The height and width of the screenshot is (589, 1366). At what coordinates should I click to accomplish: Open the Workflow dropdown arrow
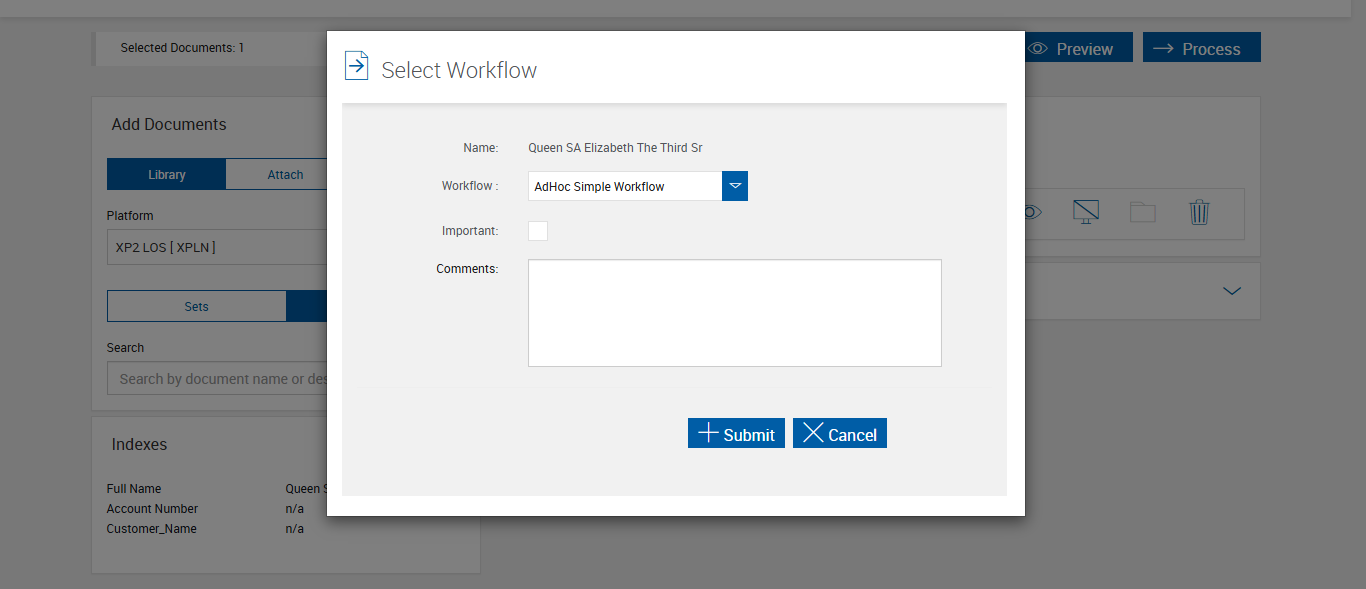click(x=735, y=186)
